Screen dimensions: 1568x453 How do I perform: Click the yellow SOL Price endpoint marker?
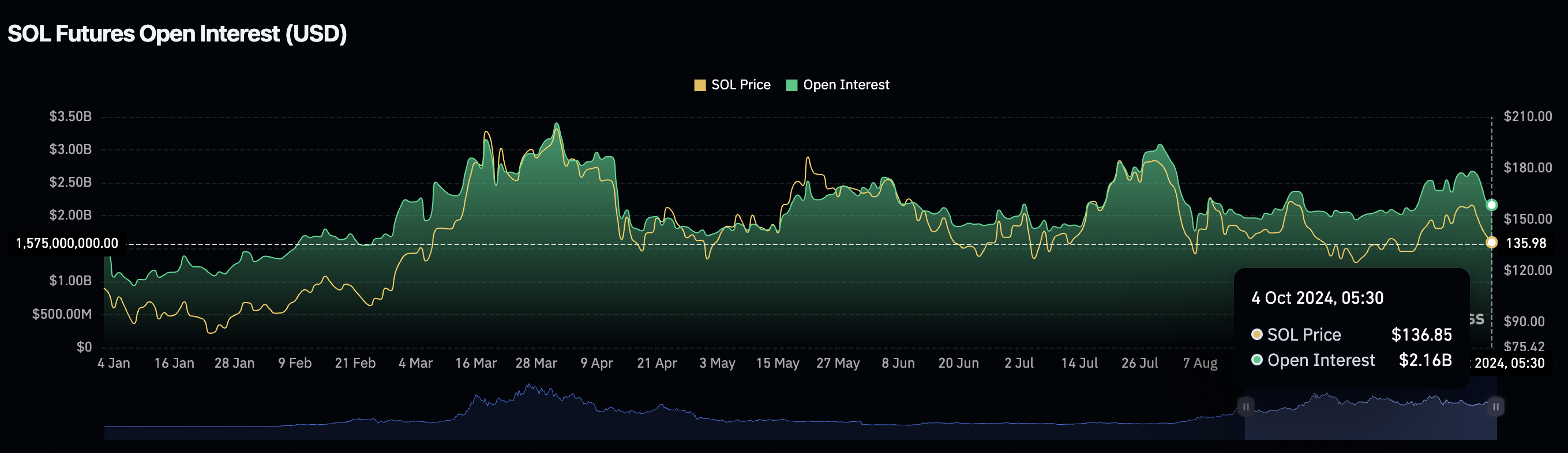coord(1491,243)
